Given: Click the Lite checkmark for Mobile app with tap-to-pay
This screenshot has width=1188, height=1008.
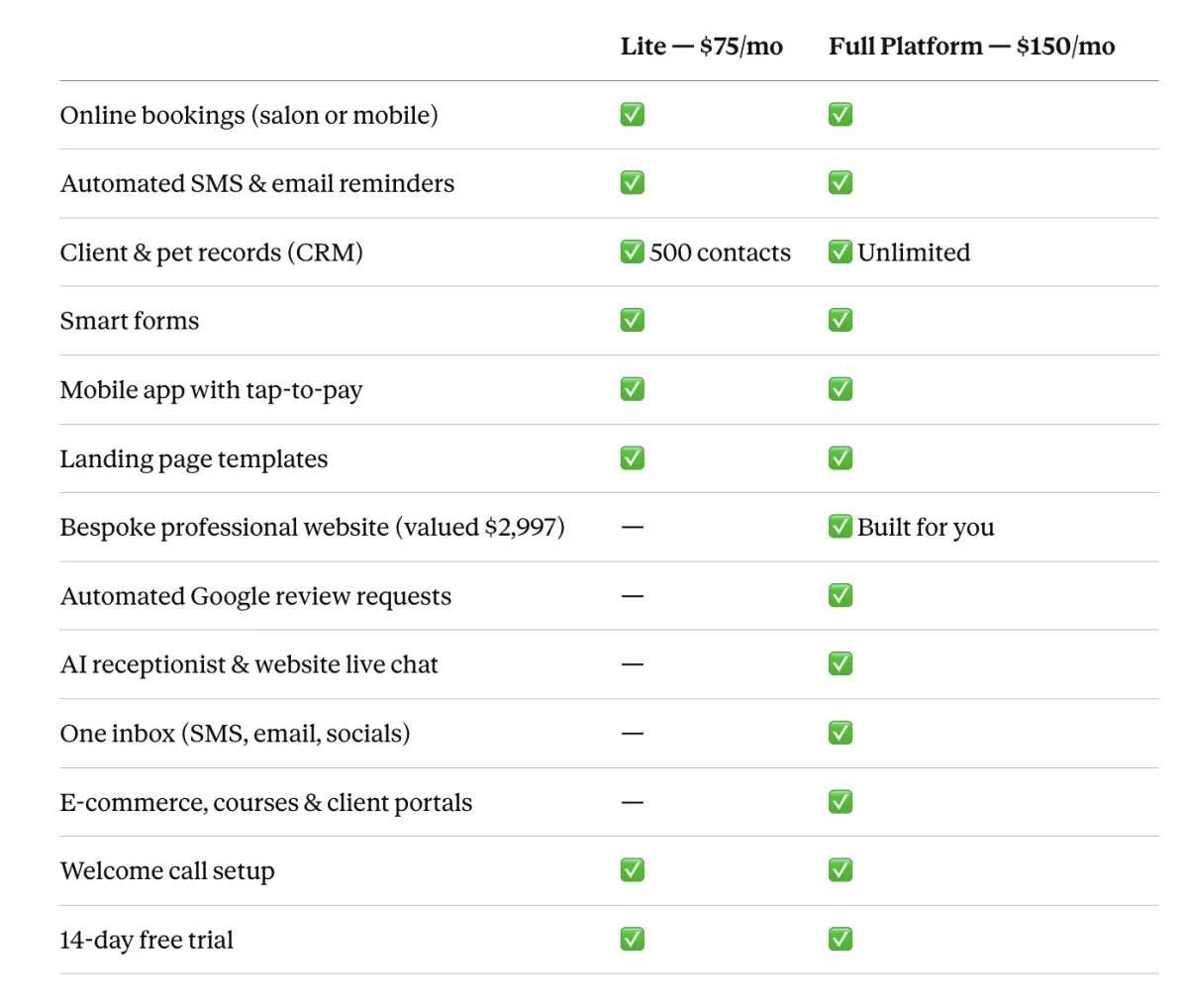Looking at the screenshot, I should pyautogui.click(x=633, y=389).
